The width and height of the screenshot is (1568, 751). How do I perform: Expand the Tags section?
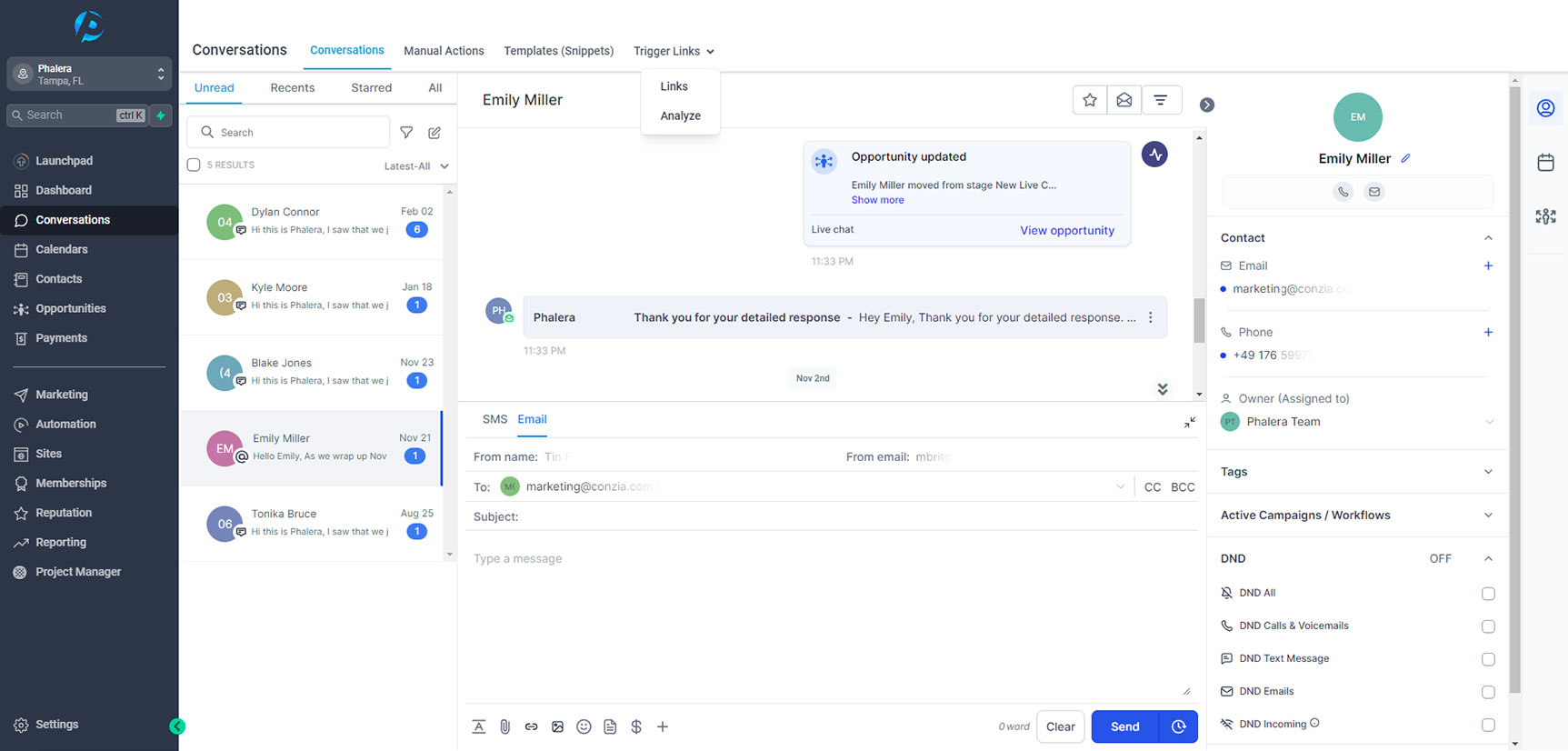click(1488, 472)
